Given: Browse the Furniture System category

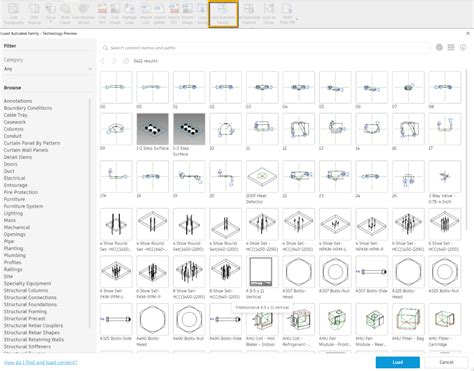Looking at the screenshot, I should [23, 206].
